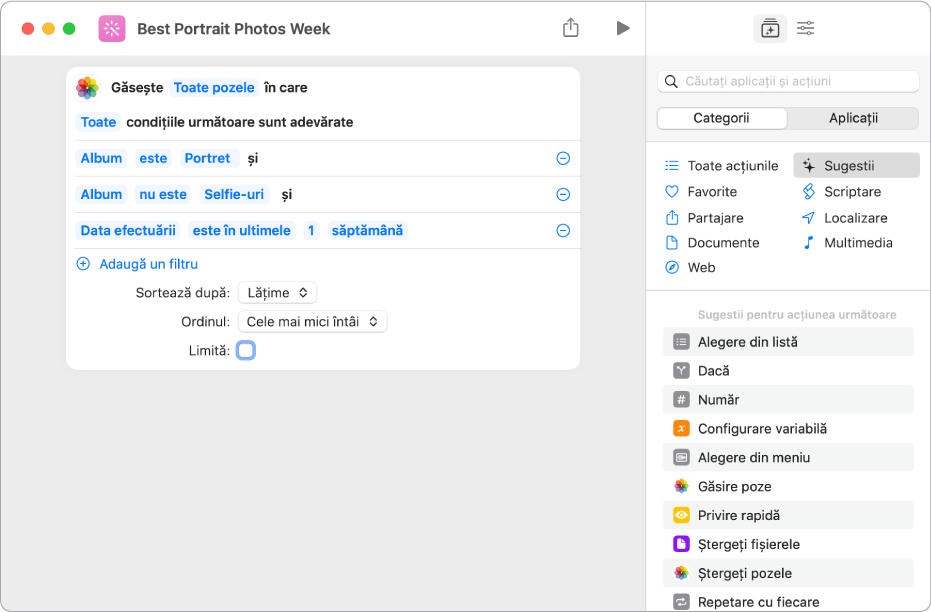
Task: Click the Share shortcut icon
Action: [571, 28]
